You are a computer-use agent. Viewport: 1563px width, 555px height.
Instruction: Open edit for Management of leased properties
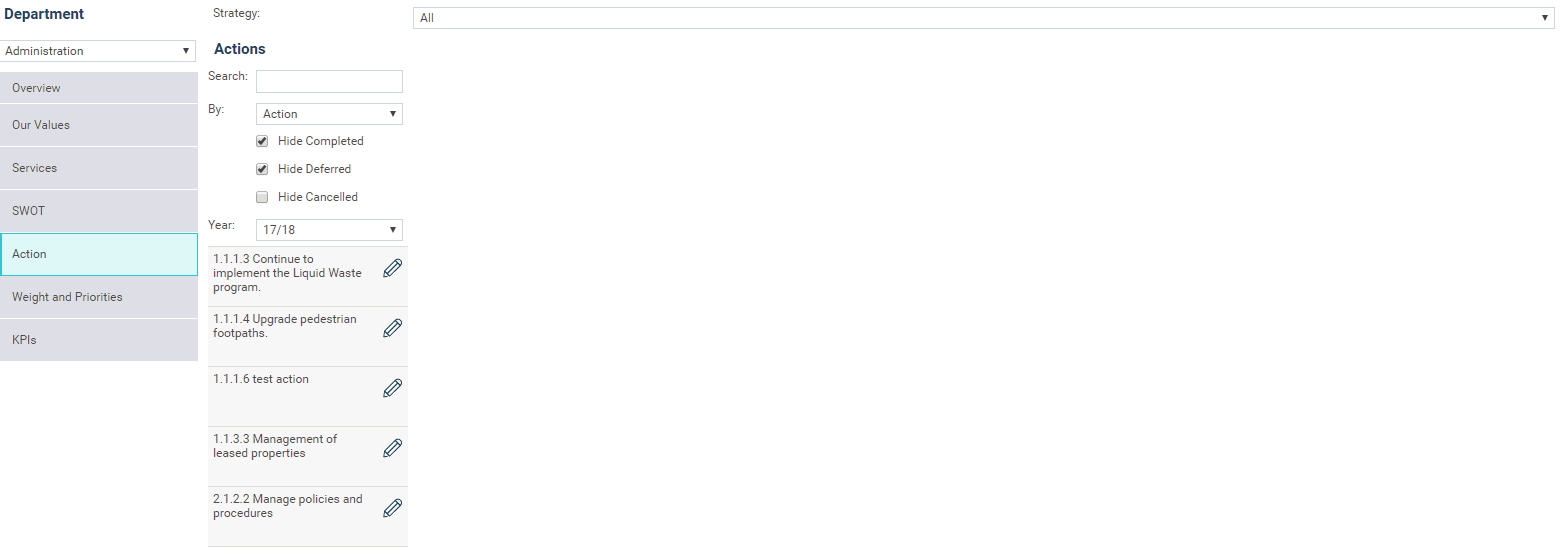point(393,448)
